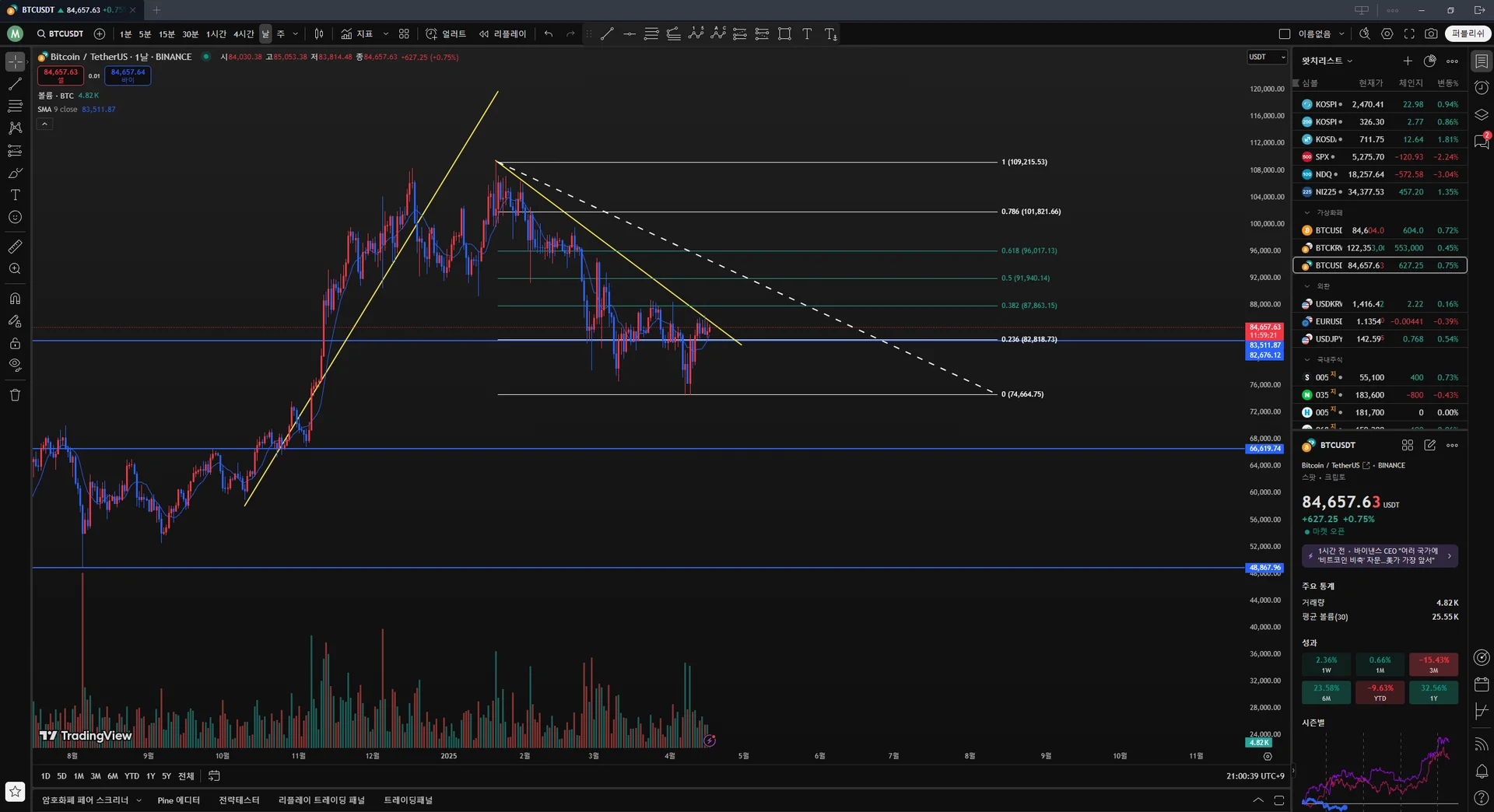The height and width of the screenshot is (812, 1494).
Task: Take a chart snapshot with camera icon
Action: coord(1431,34)
